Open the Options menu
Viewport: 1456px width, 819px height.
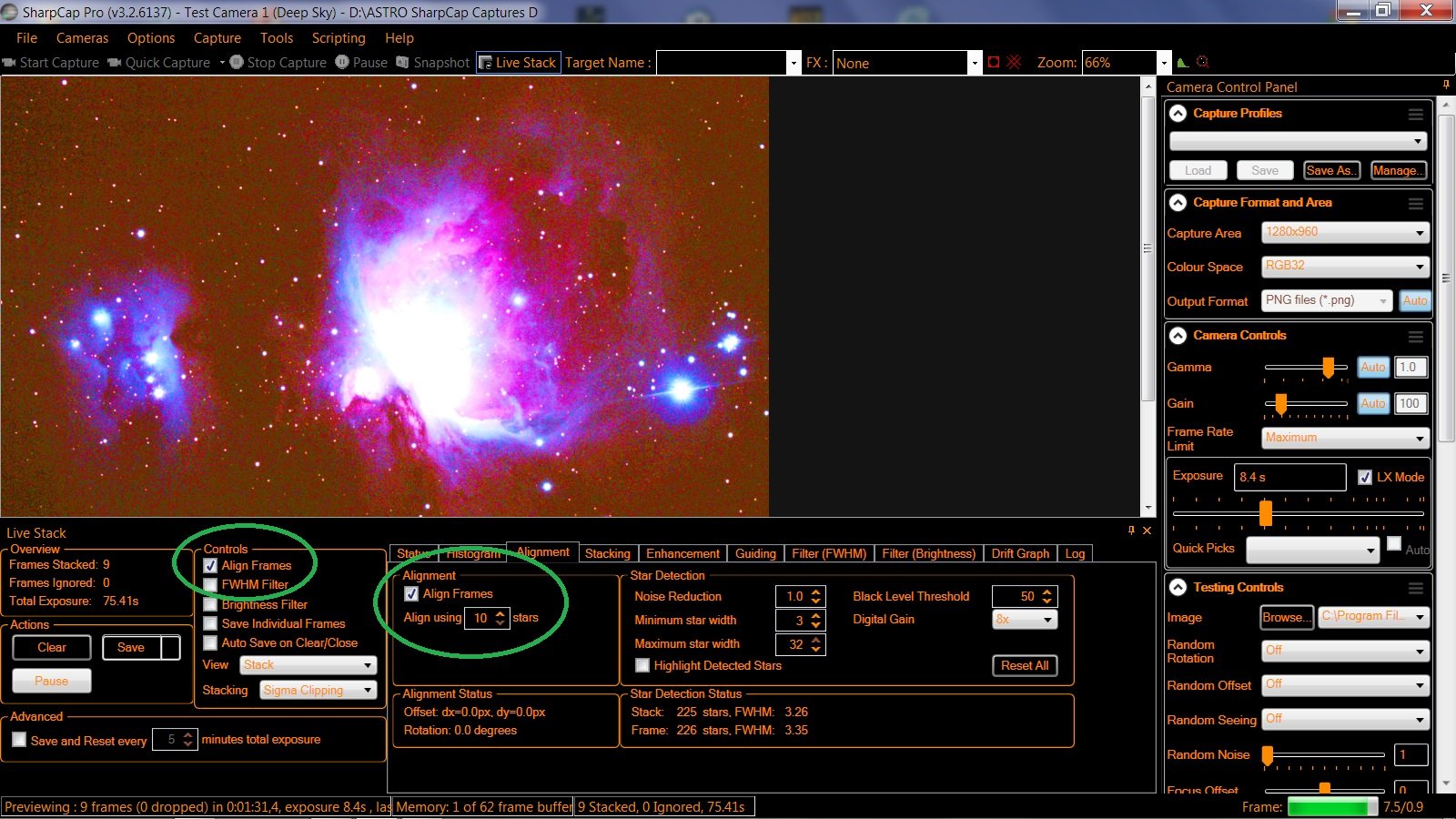(151, 38)
